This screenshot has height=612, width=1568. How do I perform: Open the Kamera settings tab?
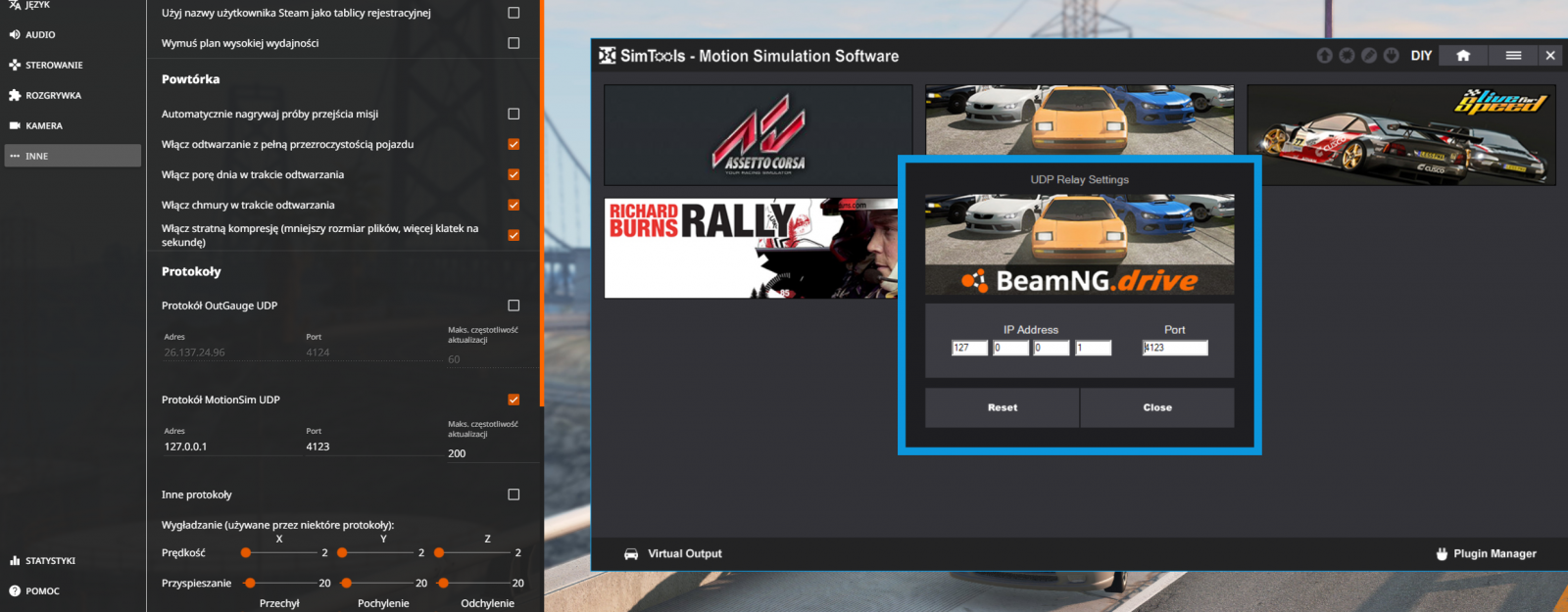(x=72, y=125)
